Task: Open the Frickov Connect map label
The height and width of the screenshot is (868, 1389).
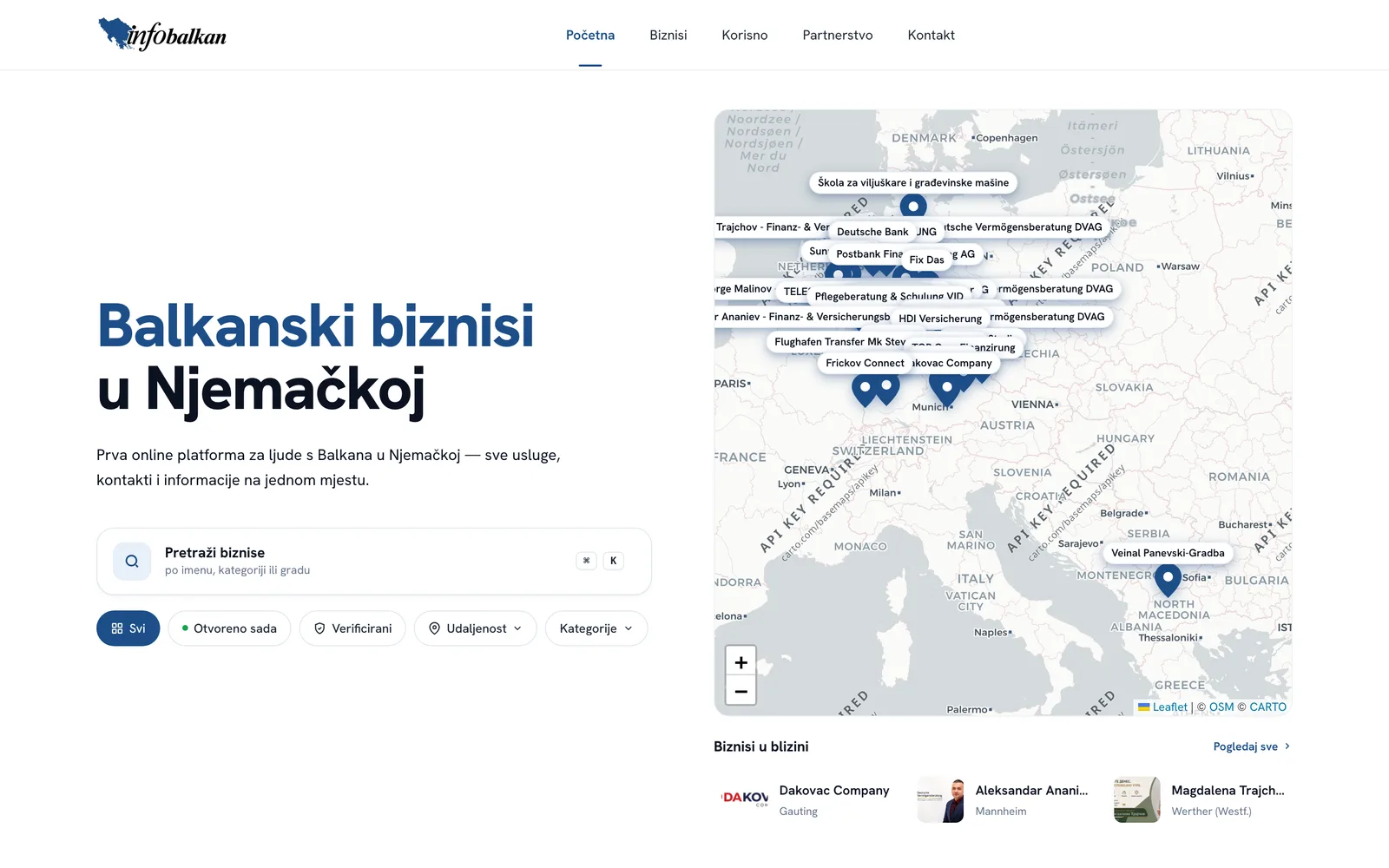Action: coord(865,363)
